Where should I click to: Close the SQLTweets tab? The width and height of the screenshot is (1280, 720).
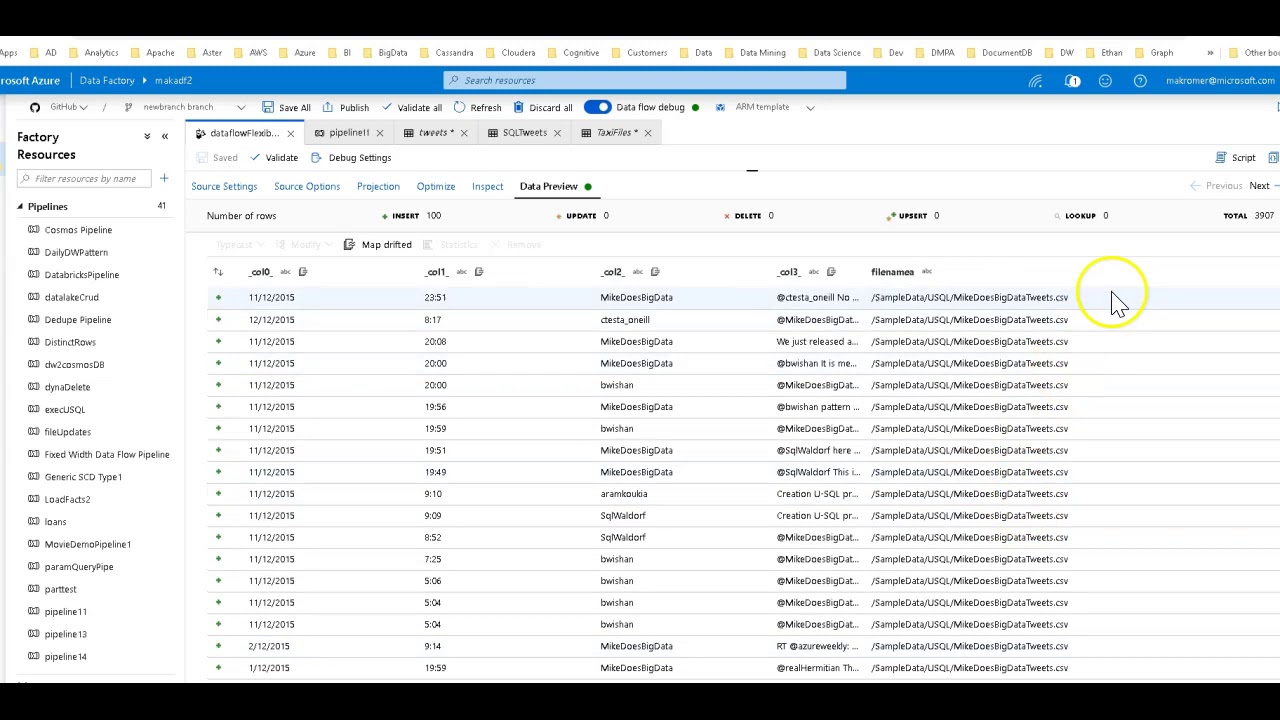coord(557,133)
